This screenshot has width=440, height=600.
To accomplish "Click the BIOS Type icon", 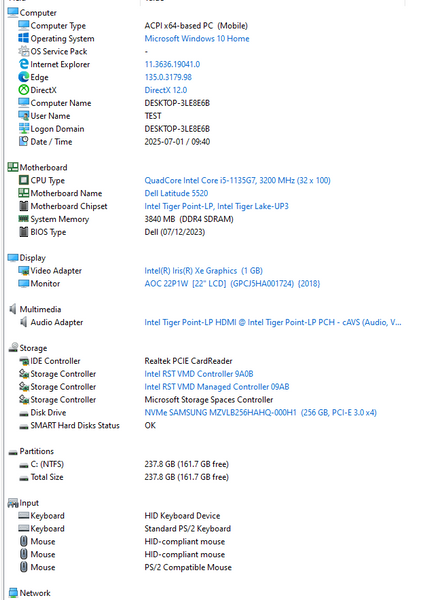I will click(x=23, y=232).
